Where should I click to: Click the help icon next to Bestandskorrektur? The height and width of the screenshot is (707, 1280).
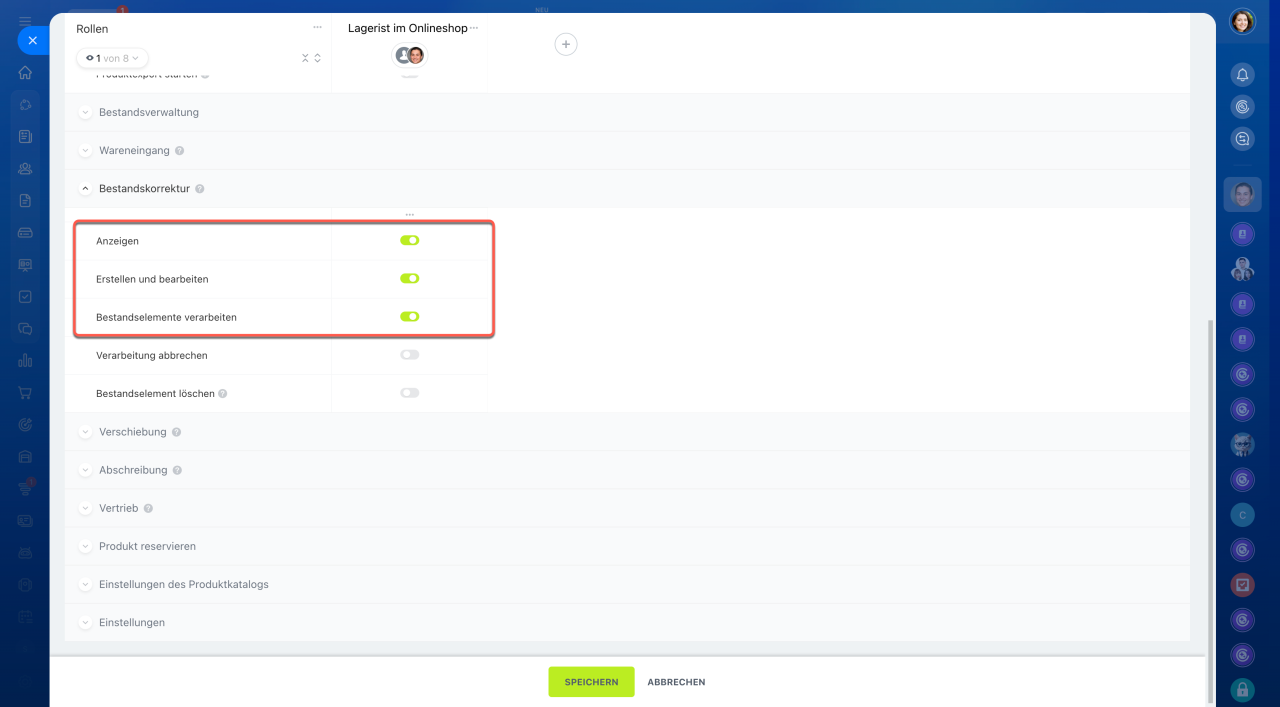tap(200, 189)
